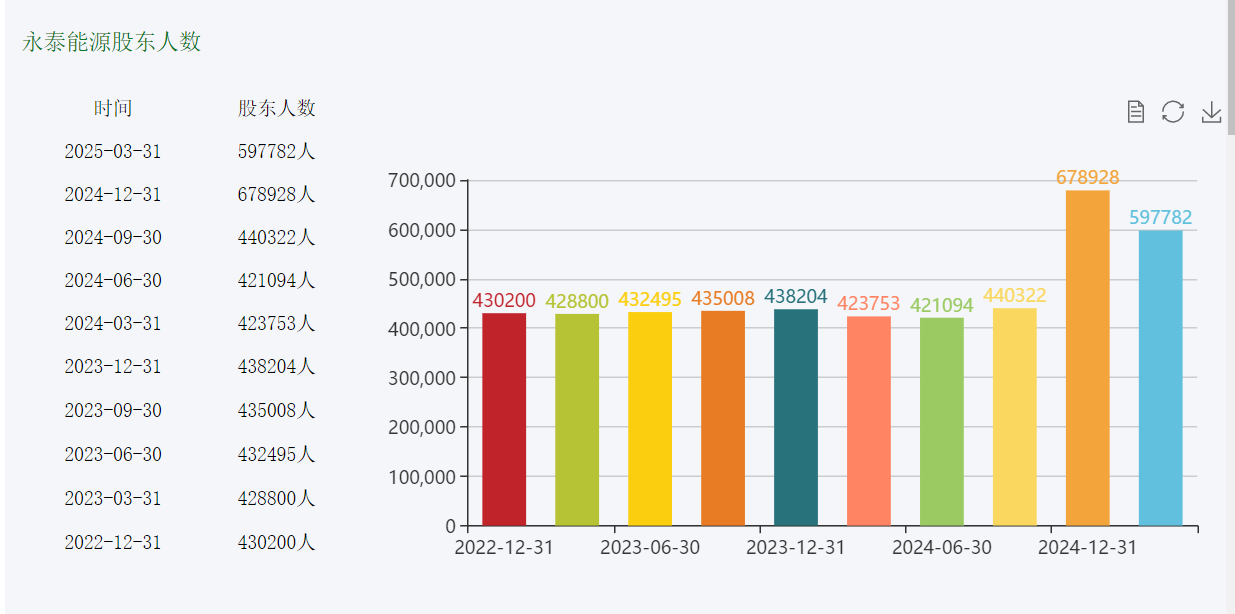The image size is (1235, 614).
Task: Select the 2024-03-31 date cell
Action: tap(113, 323)
